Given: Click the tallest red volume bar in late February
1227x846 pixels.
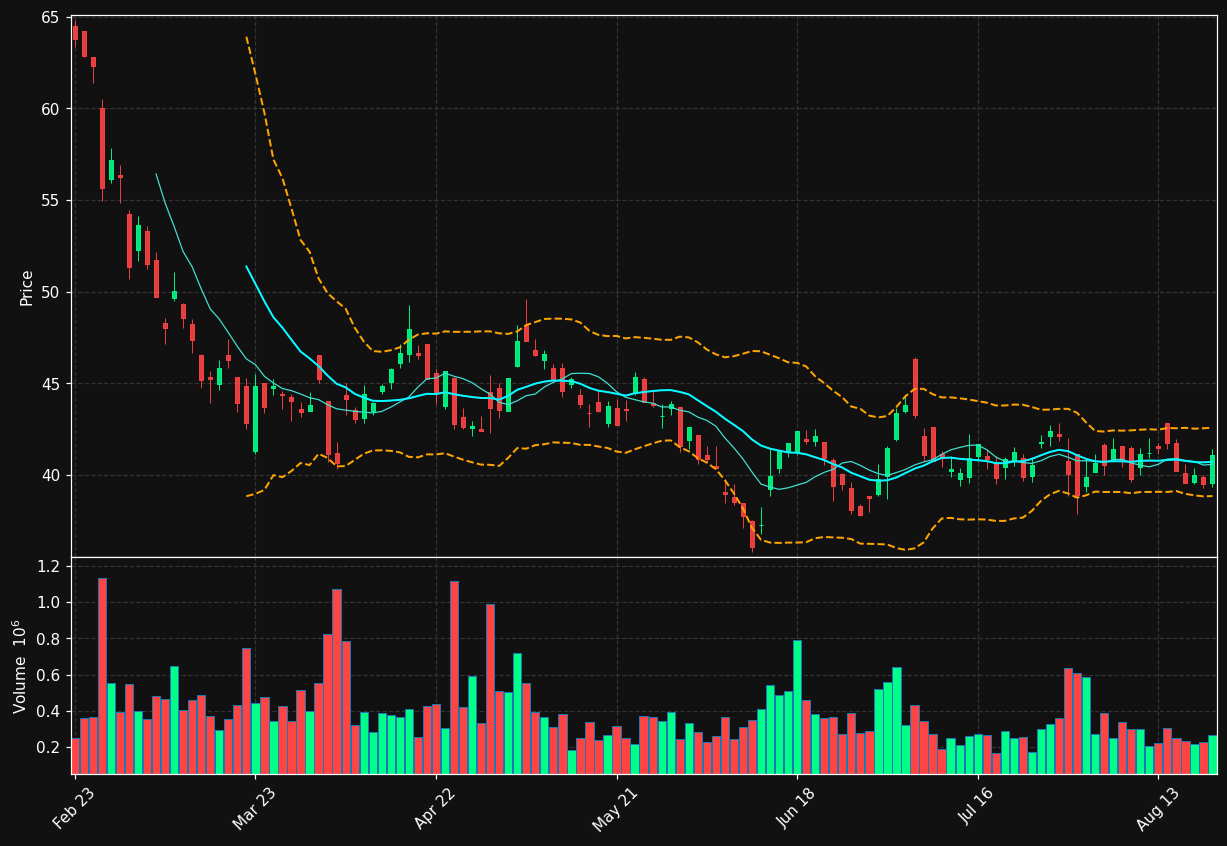Looking at the screenshot, I should [102, 676].
